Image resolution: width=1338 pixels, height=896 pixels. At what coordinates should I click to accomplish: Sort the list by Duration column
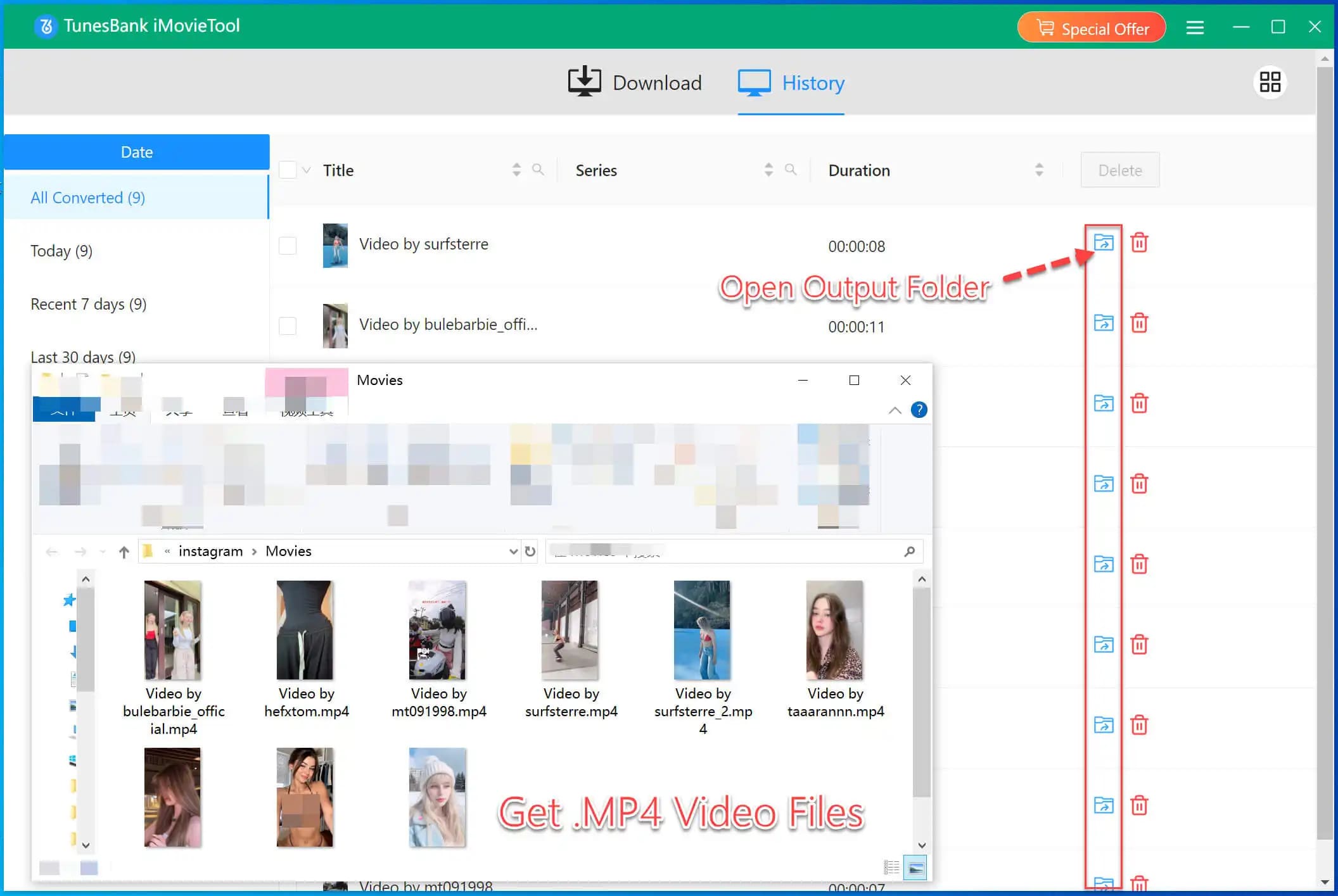click(1039, 170)
